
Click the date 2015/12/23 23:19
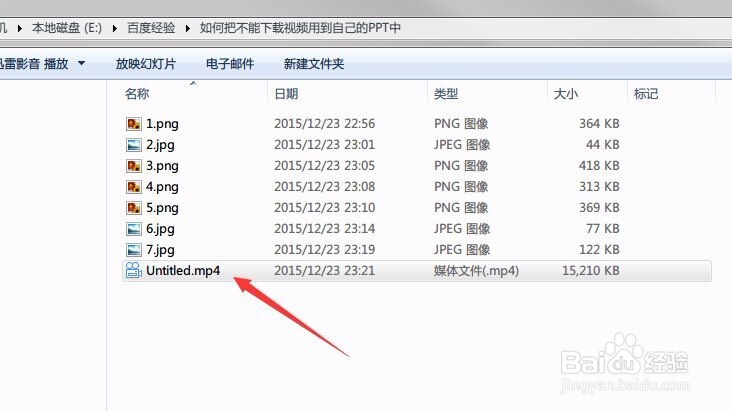pos(324,250)
